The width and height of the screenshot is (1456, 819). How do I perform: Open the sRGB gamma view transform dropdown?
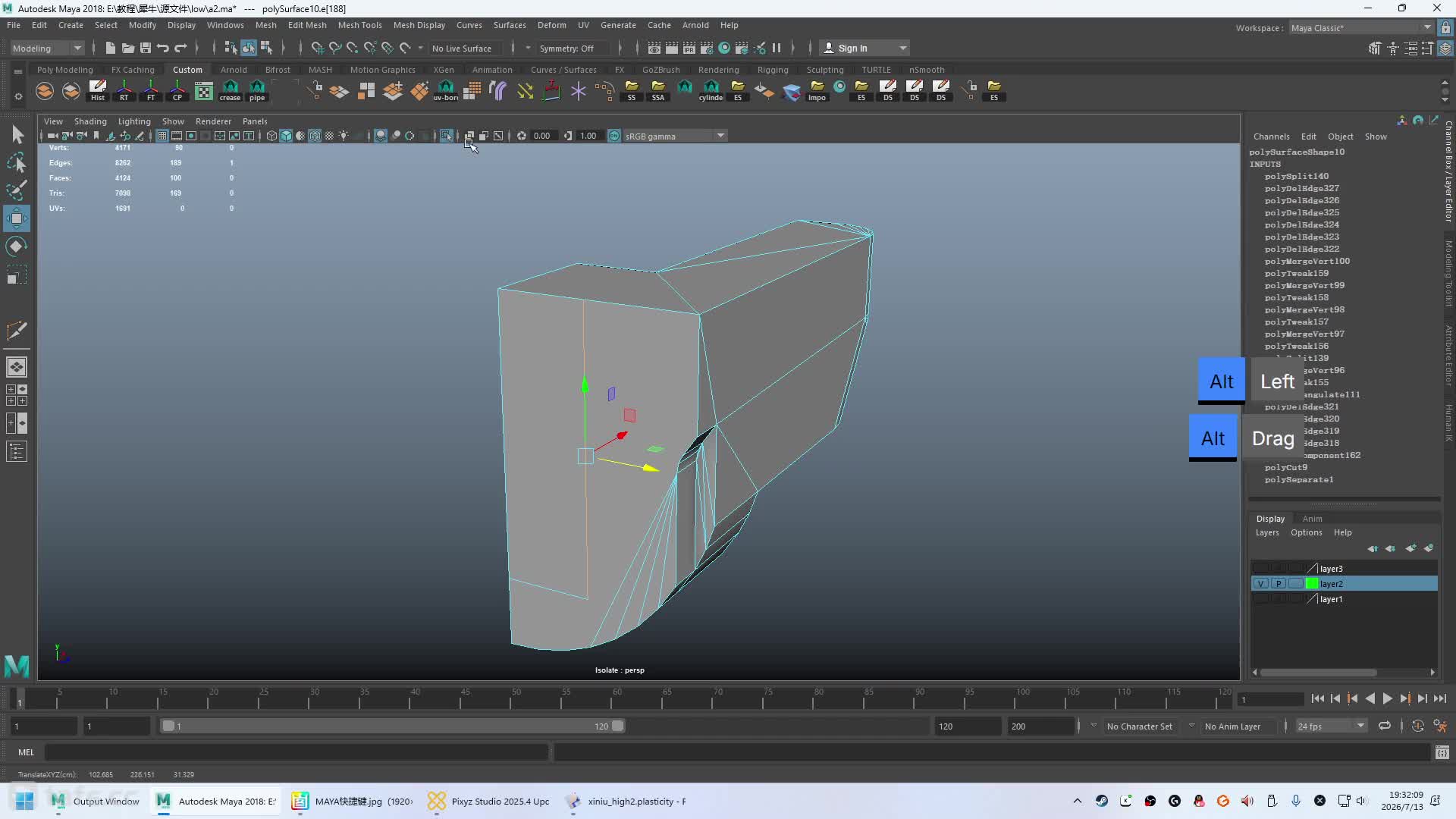[675, 136]
